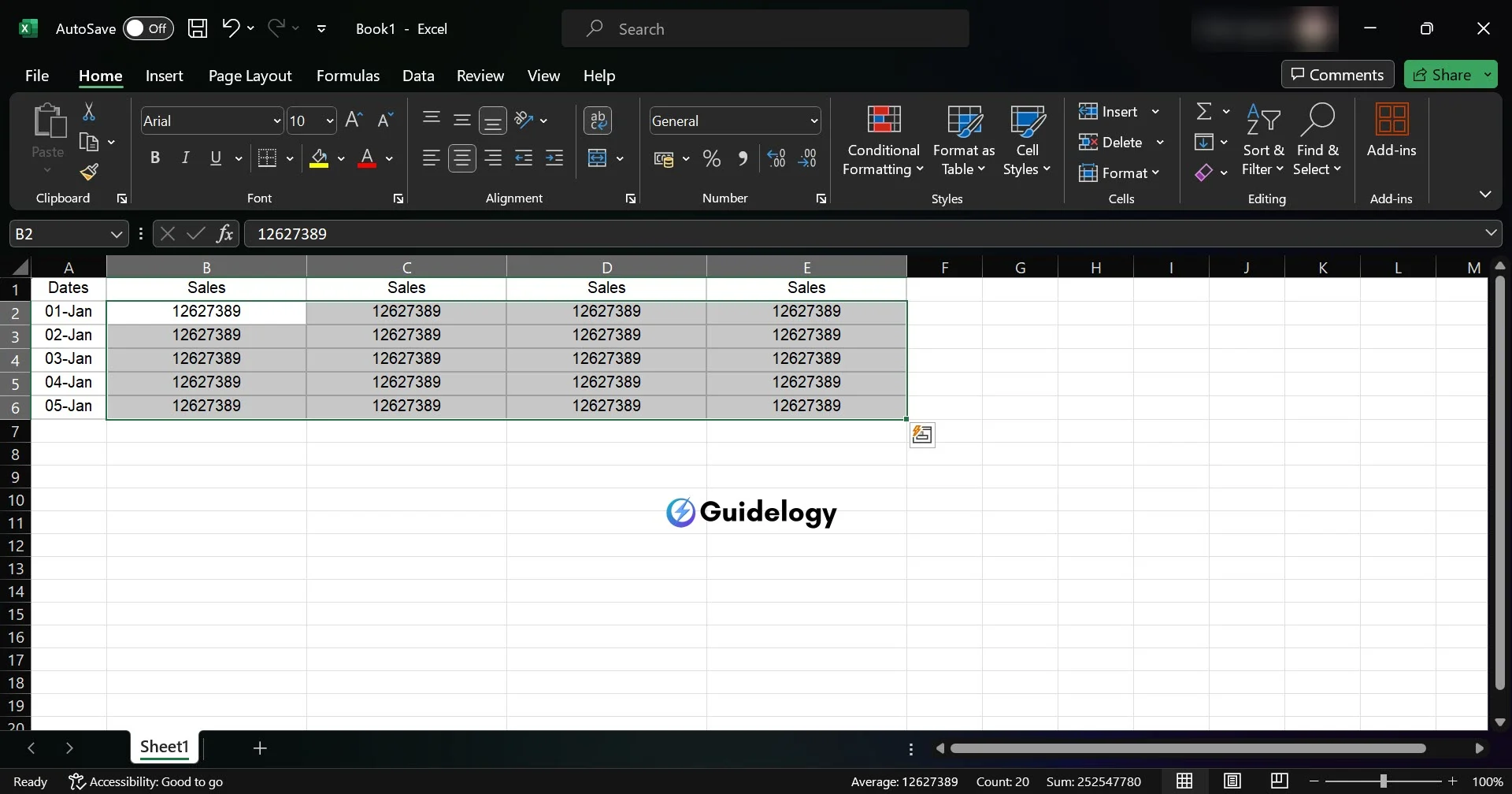Screen dimensions: 1512x794
Task: Click the Undo arrow icon
Action: [230, 28]
